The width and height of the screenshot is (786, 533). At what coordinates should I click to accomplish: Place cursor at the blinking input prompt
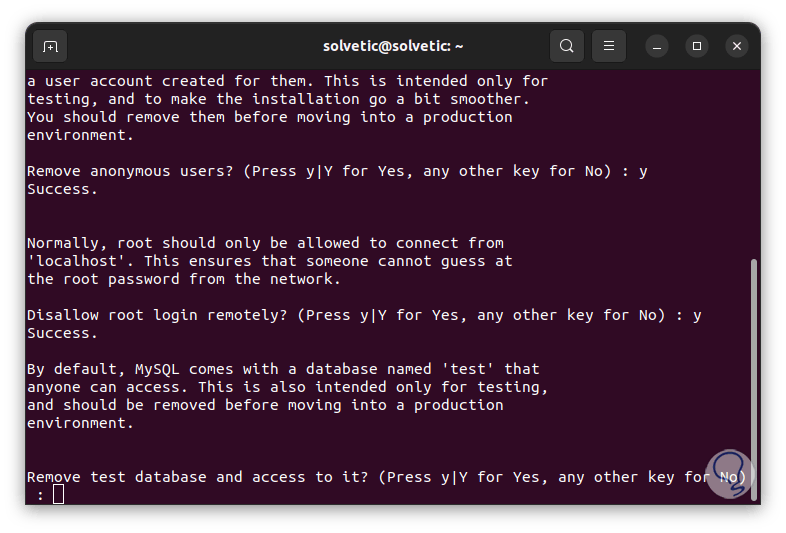point(58,494)
